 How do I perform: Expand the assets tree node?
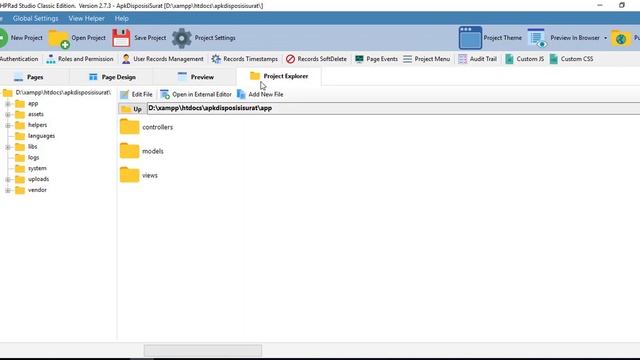point(8,114)
